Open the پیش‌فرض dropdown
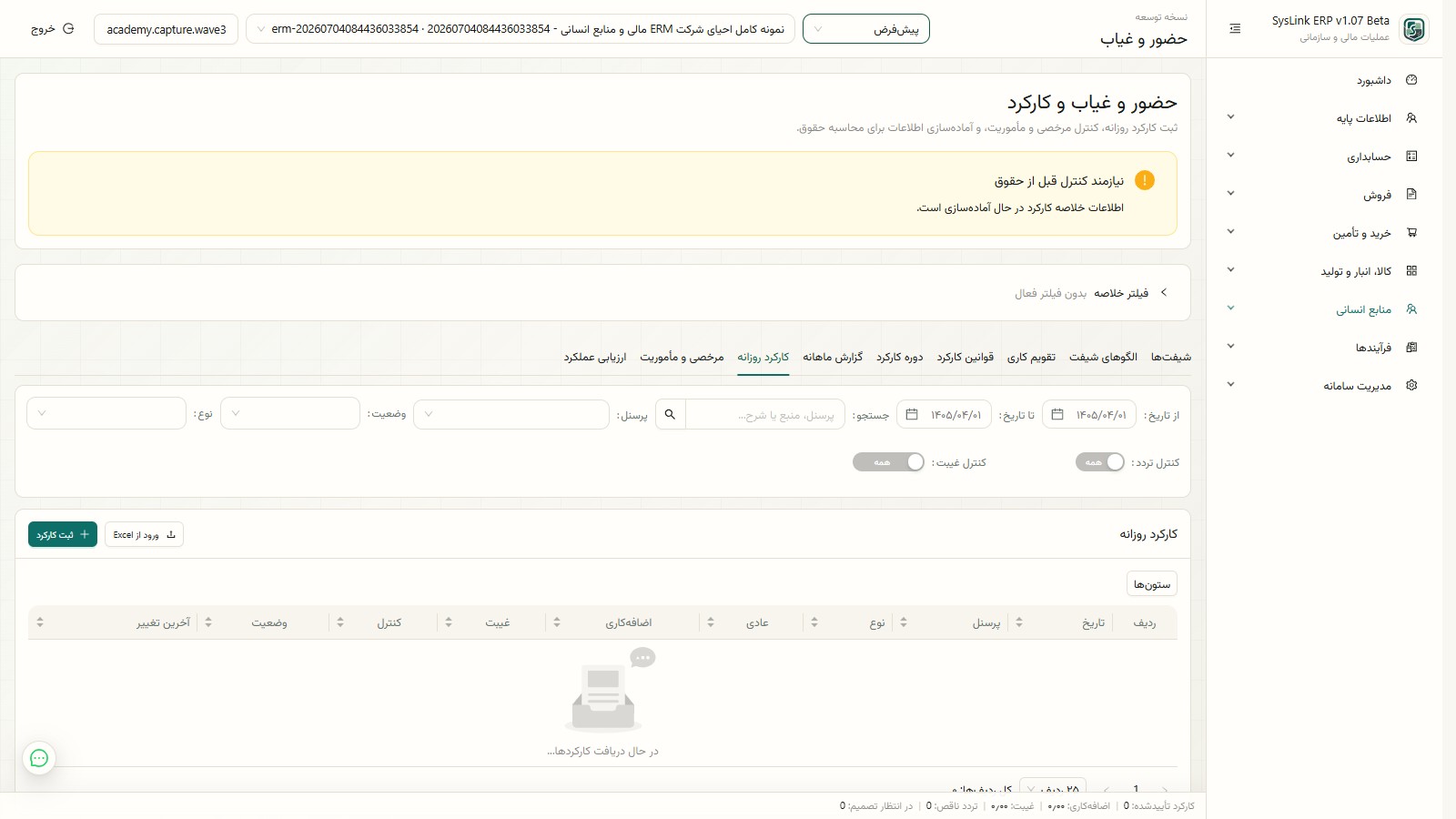1456x819 pixels. [866, 29]
